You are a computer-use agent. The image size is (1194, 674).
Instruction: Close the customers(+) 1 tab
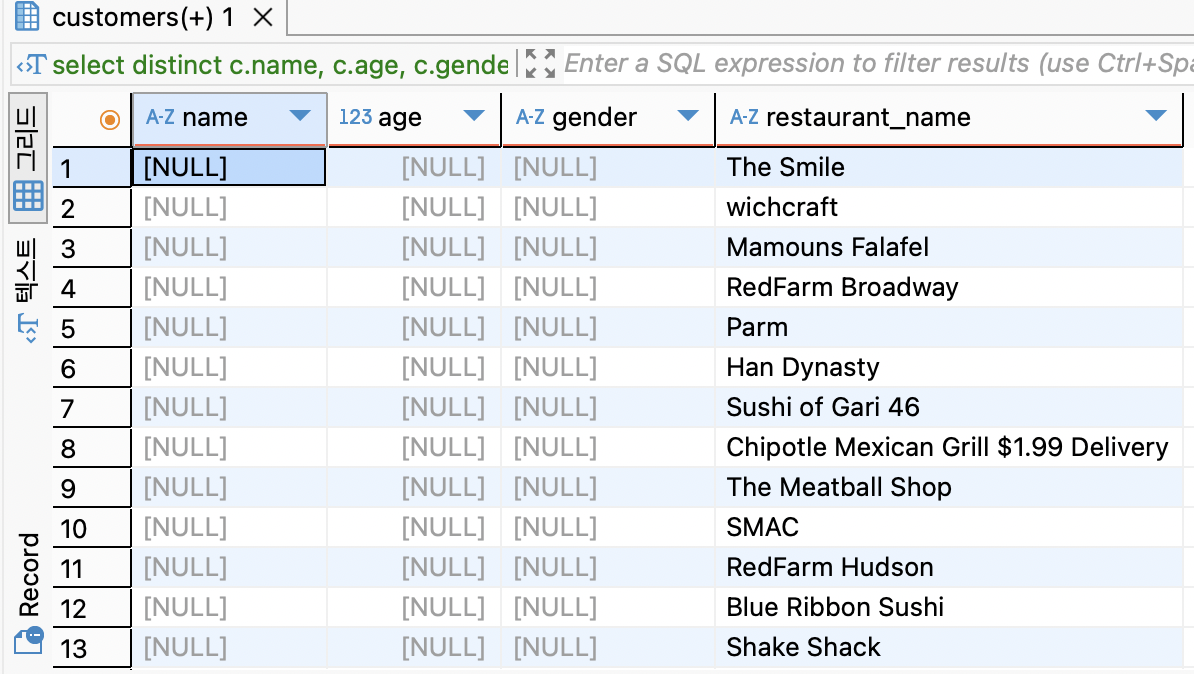coord(263,17)
